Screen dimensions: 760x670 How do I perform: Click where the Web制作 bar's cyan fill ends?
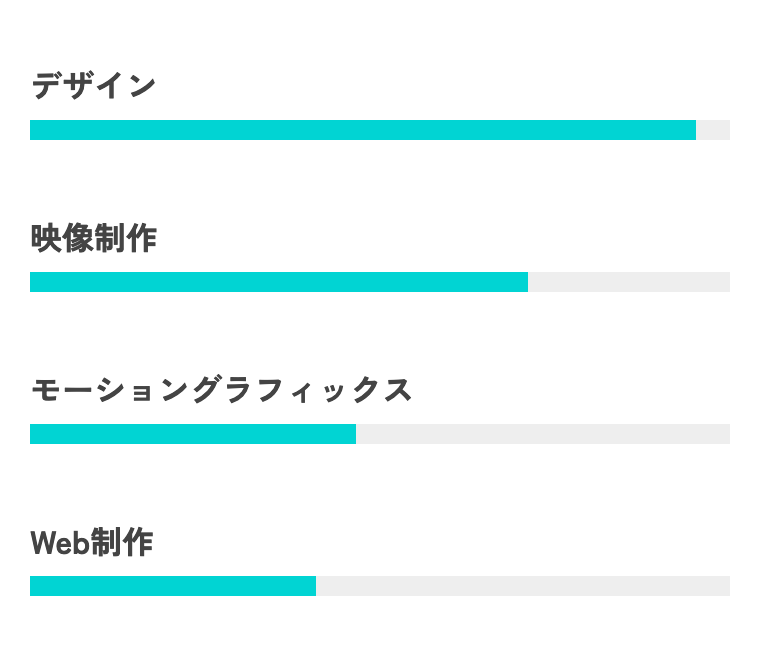pos(315,586)
